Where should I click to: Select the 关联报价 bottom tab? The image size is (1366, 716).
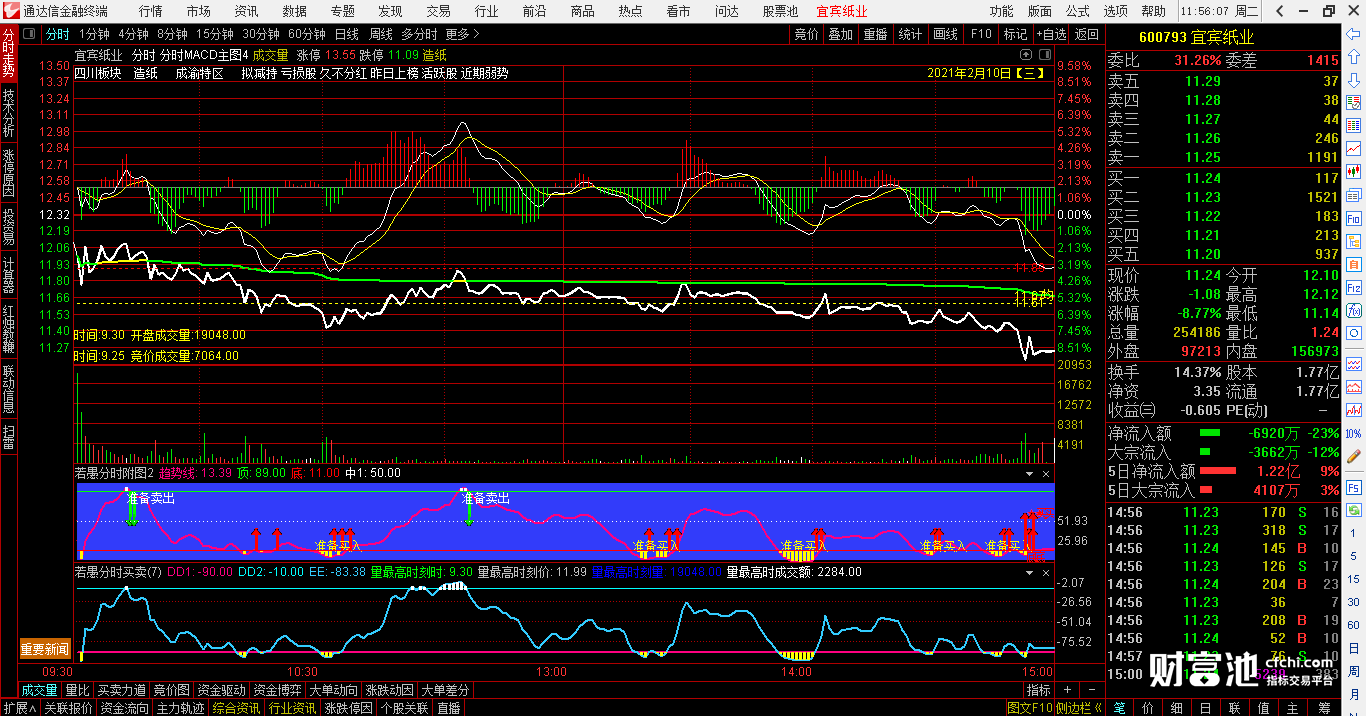coord(69,708)
